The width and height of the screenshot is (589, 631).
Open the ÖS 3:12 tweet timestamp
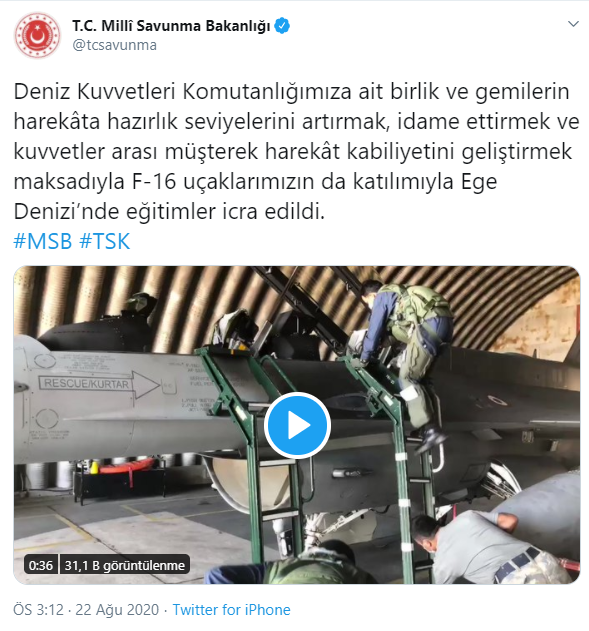[38, 610]
